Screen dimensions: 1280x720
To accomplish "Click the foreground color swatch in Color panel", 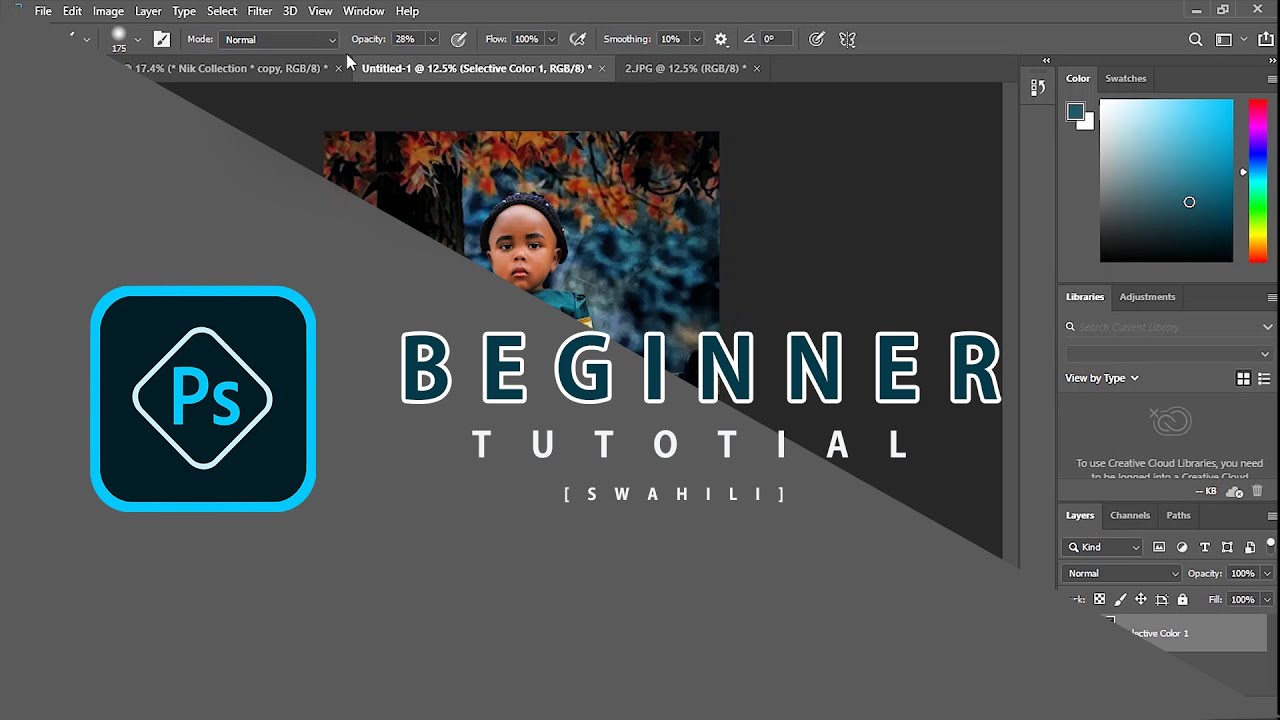I will click(1075, 112).
